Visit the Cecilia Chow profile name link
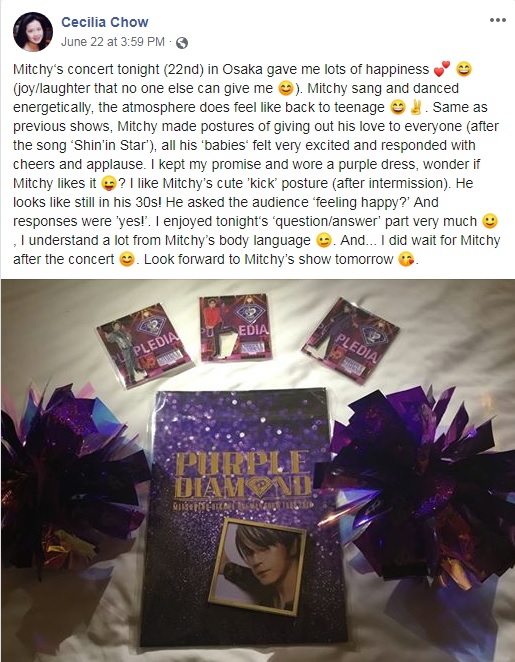This screenshot has height=662, width=515. point(105,22)
